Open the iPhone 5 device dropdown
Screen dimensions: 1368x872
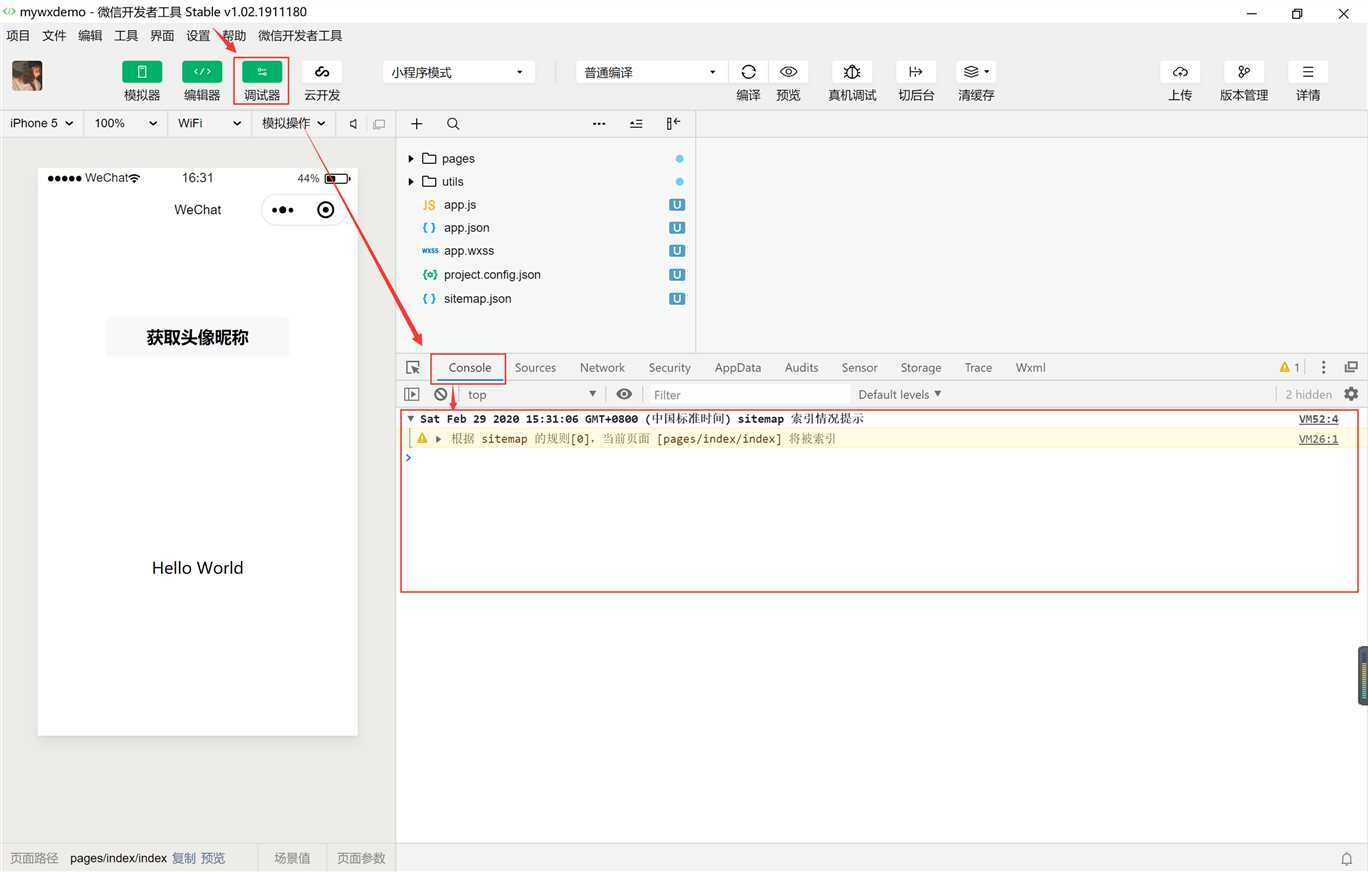coord(41,123)
